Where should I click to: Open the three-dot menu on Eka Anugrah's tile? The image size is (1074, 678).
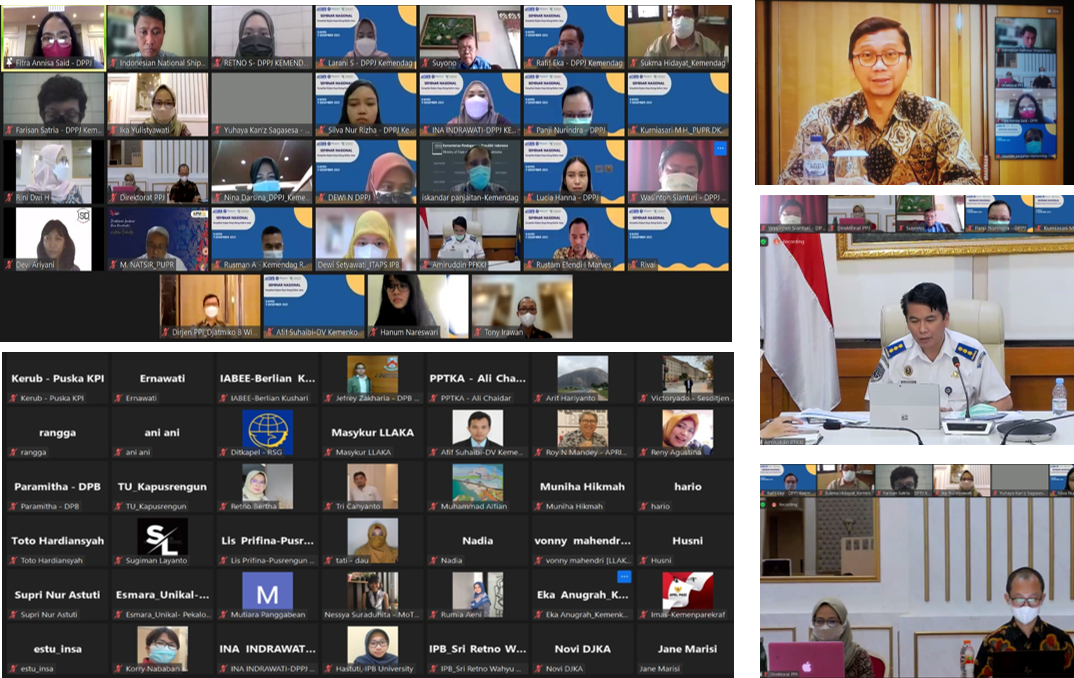click(624, 577)
